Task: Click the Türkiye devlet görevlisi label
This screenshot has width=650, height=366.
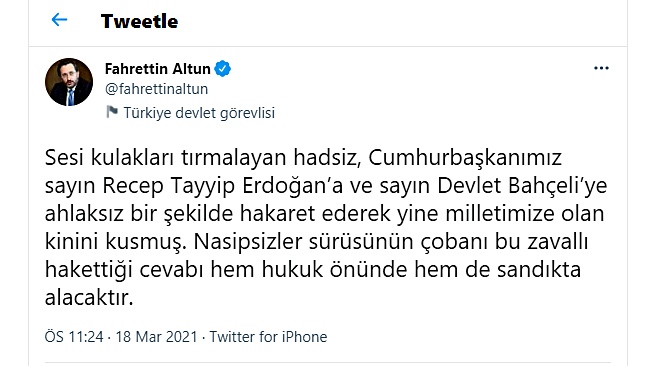Action: pos(199,113)
